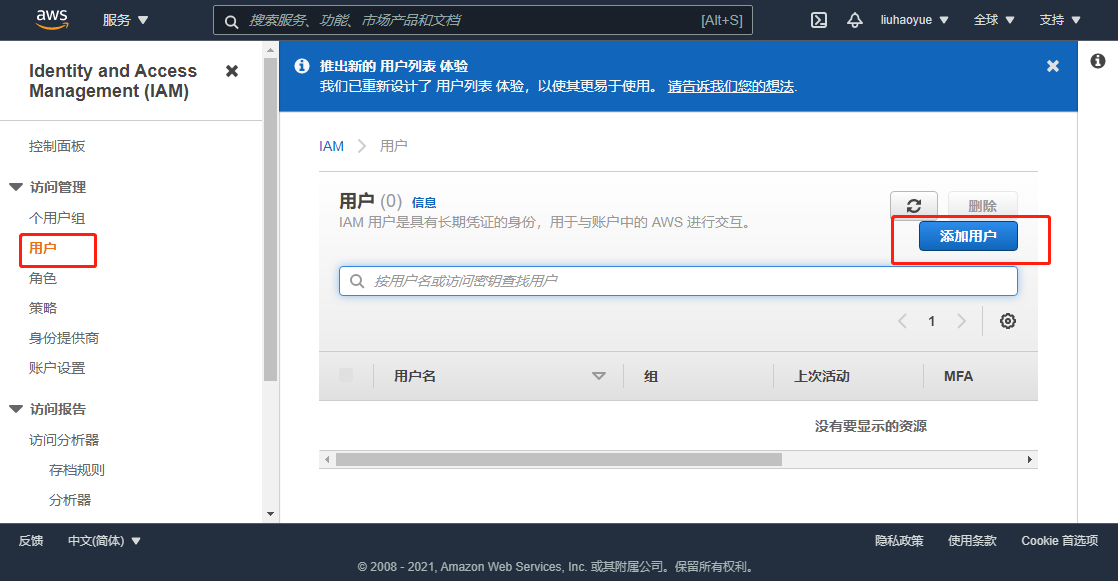
Task: Click the 上次活动 column header
Action: point(822,376)
